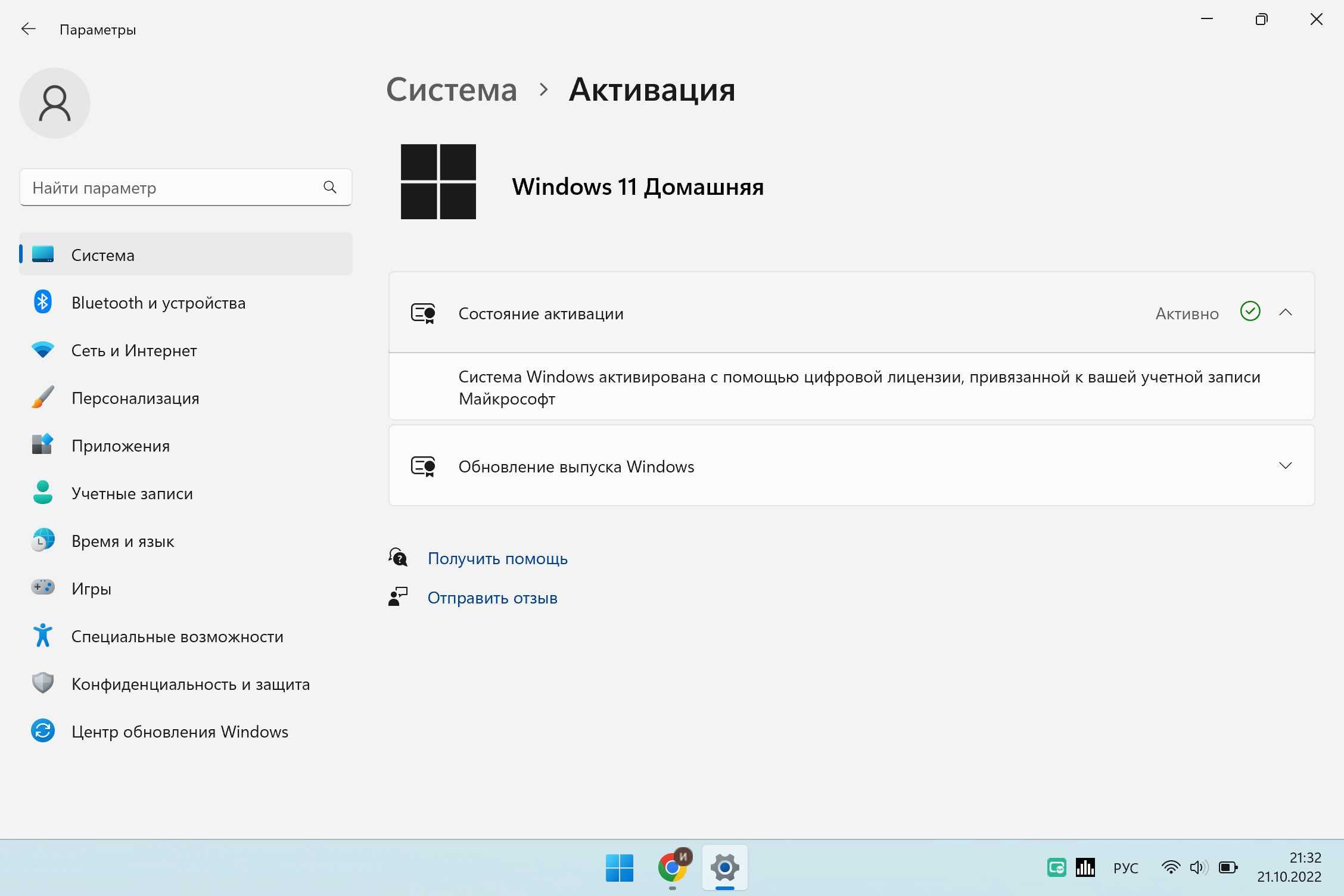Minimize the Параметры window
Screen dimensions: 1344x896
[1207, 20]
